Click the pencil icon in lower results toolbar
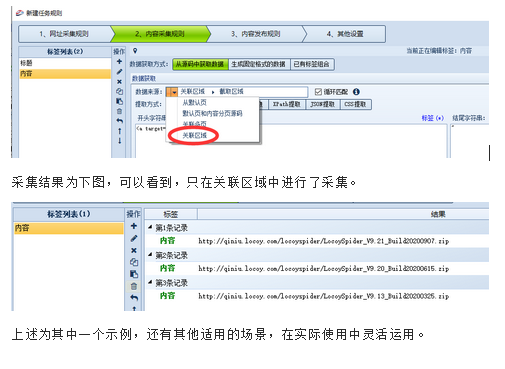 (x=134, y=238)
